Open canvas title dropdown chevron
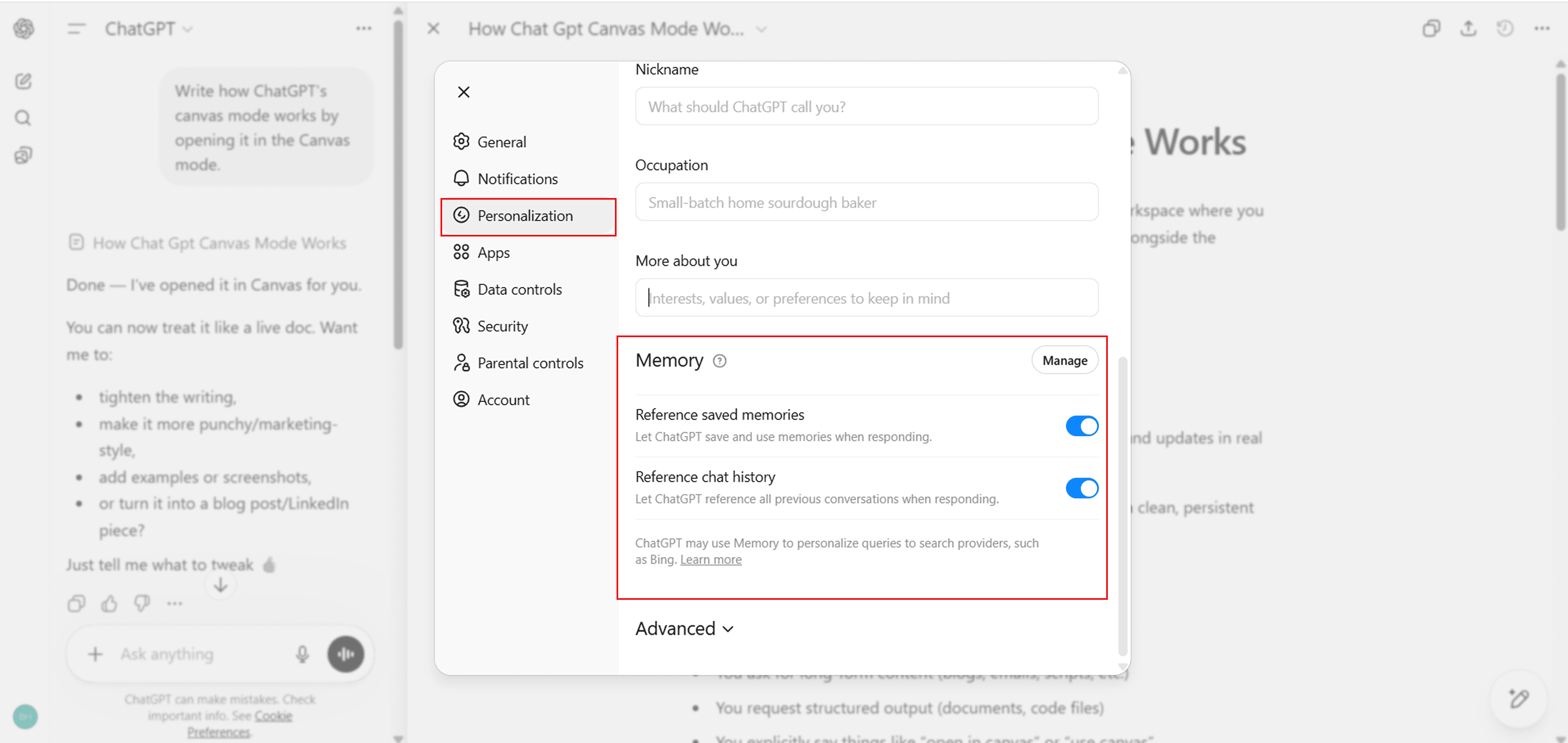 761,29
